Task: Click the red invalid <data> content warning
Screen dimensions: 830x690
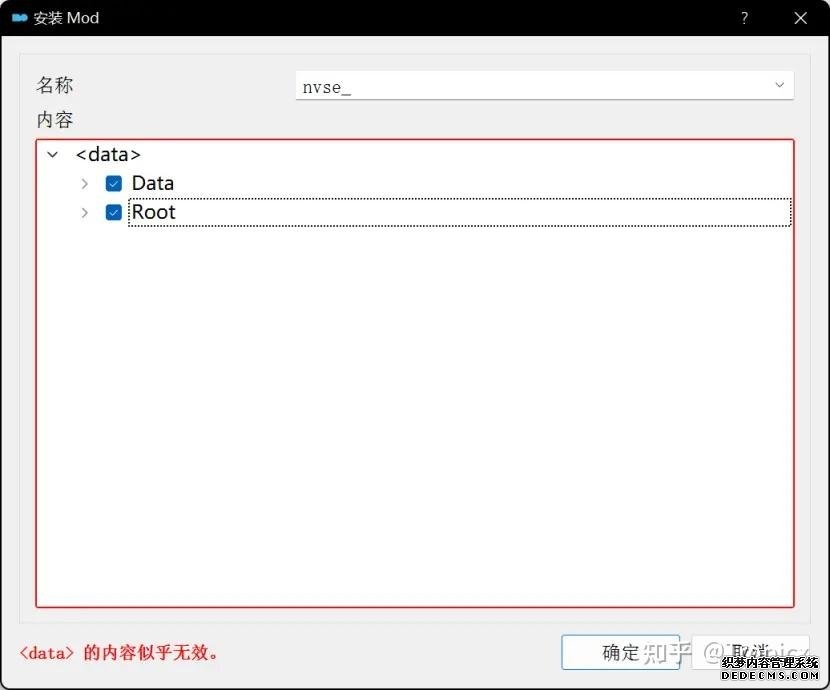Action: pos(118,653)
